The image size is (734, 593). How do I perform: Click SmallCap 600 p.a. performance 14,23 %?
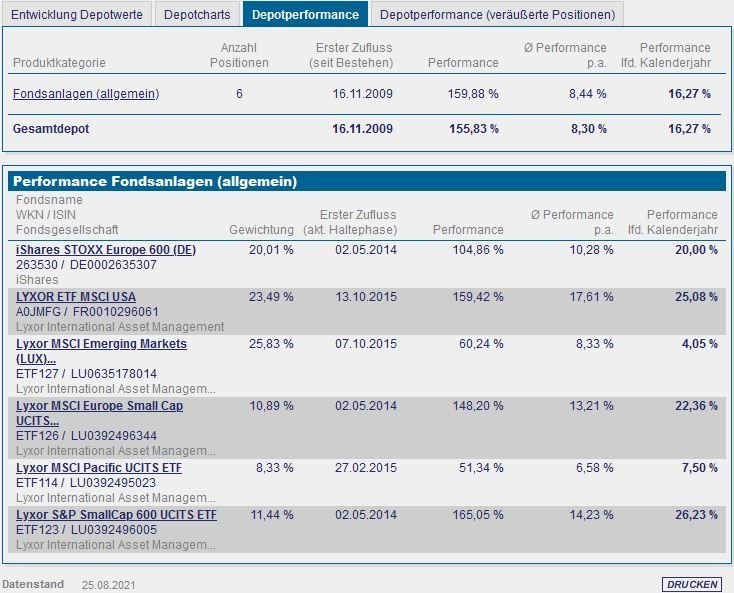[x=591, y=515]
